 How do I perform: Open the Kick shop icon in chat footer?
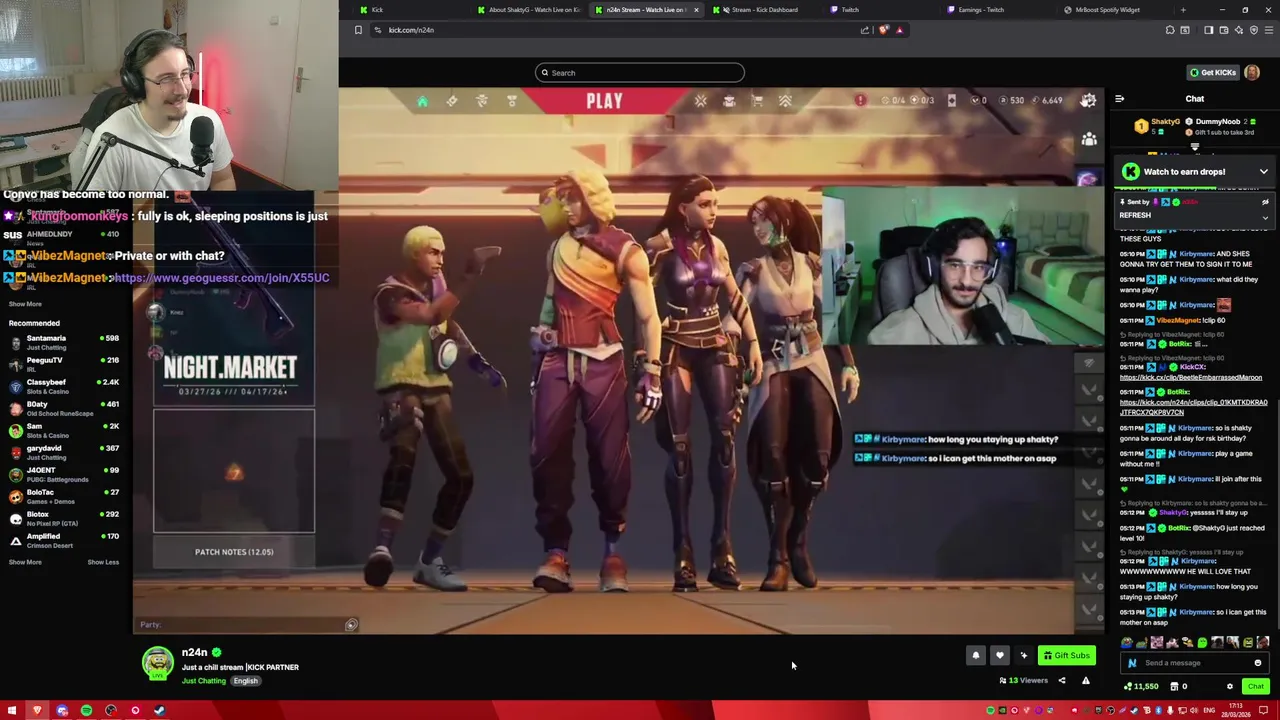pyautogui.click(x=1175, y=687)
